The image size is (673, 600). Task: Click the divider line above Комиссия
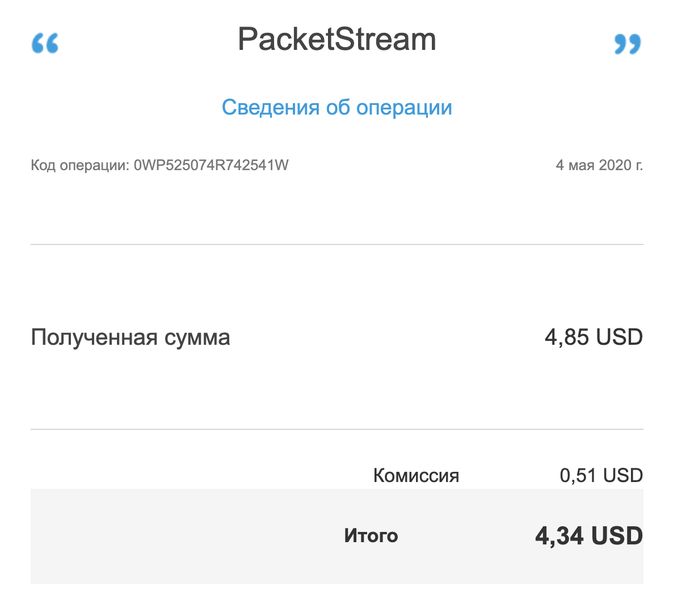(337, 430)
